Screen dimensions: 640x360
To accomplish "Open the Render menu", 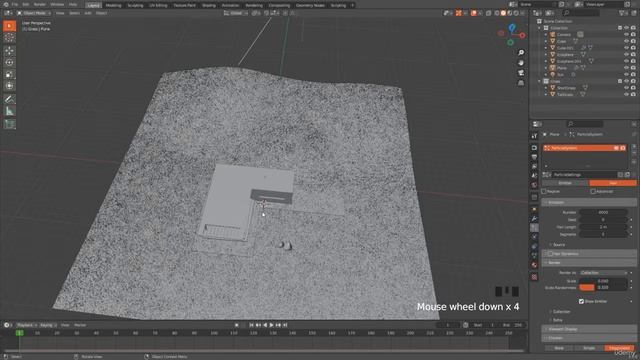I will click(40, 4).
